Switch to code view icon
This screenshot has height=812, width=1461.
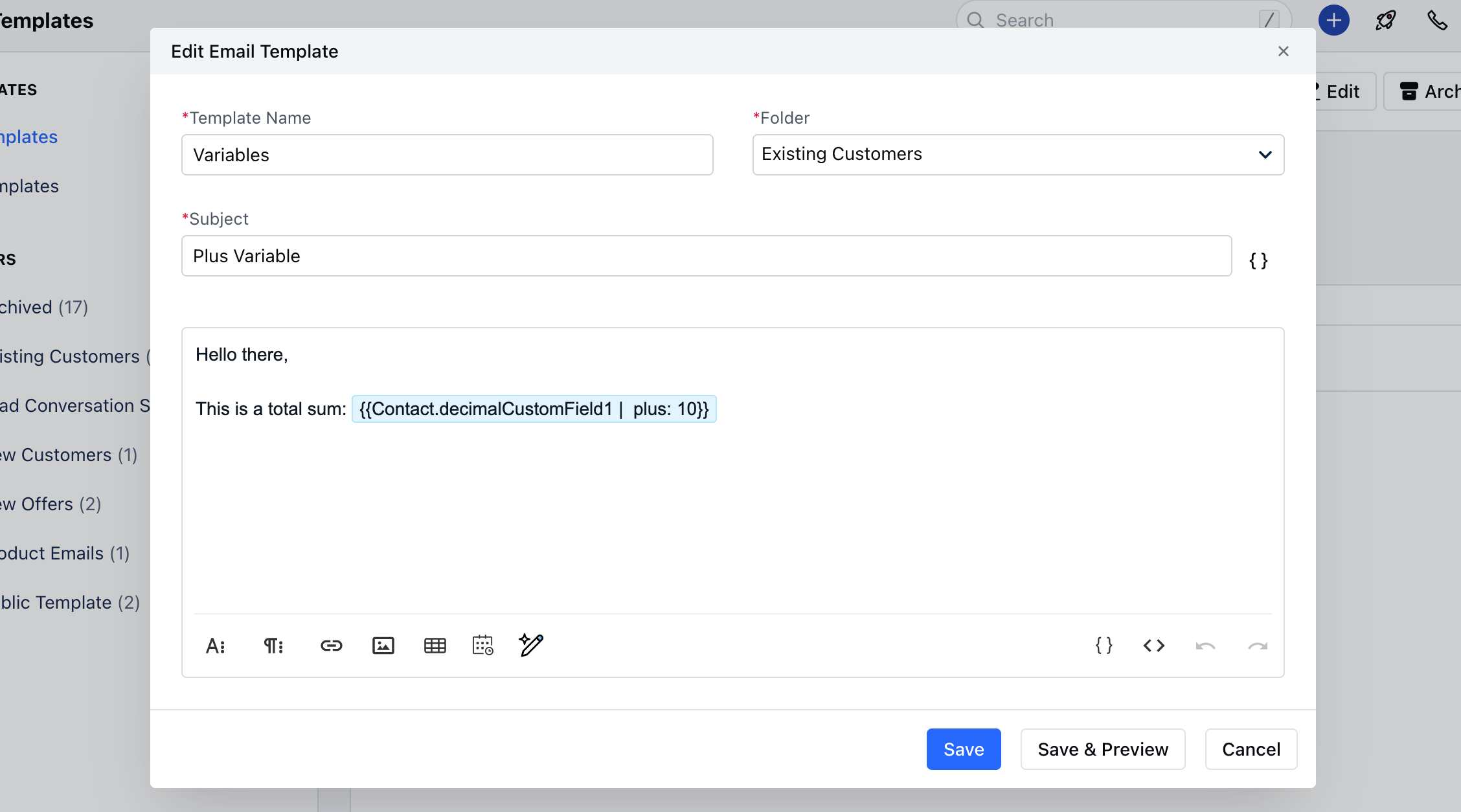pyautogui.click(x=1153, y=646)
